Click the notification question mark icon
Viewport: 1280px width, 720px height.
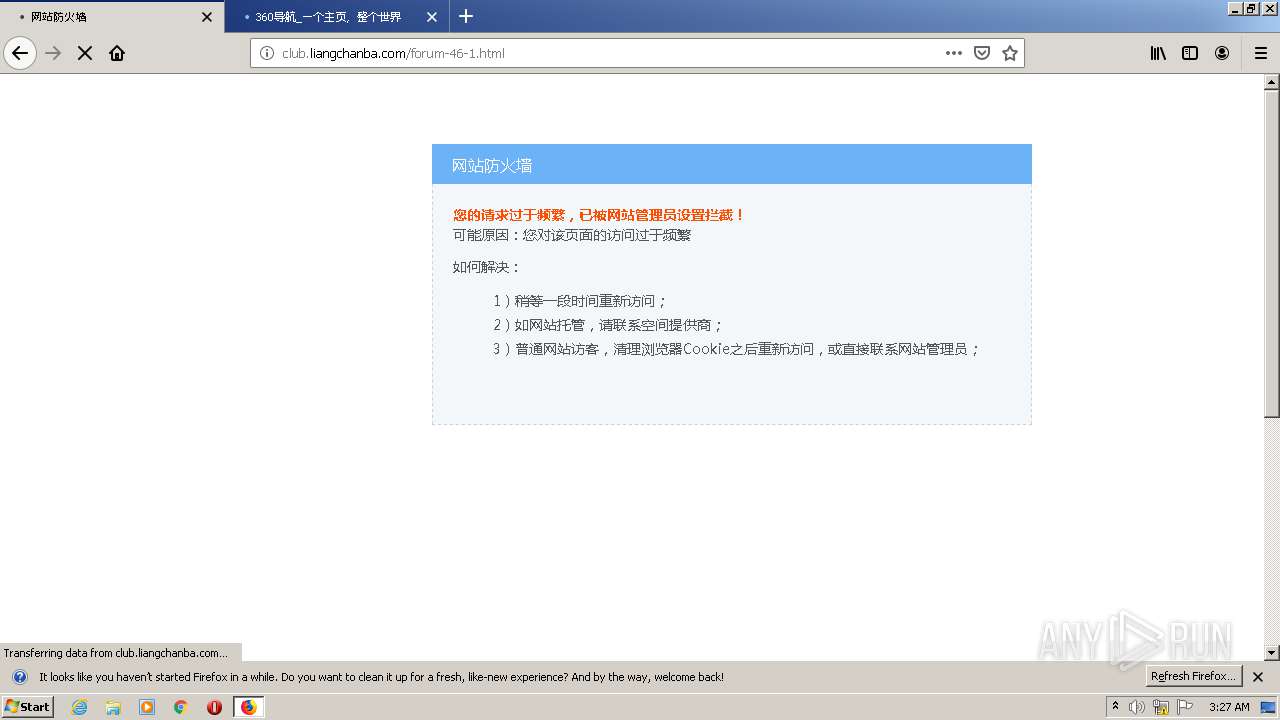click(19, 677)
